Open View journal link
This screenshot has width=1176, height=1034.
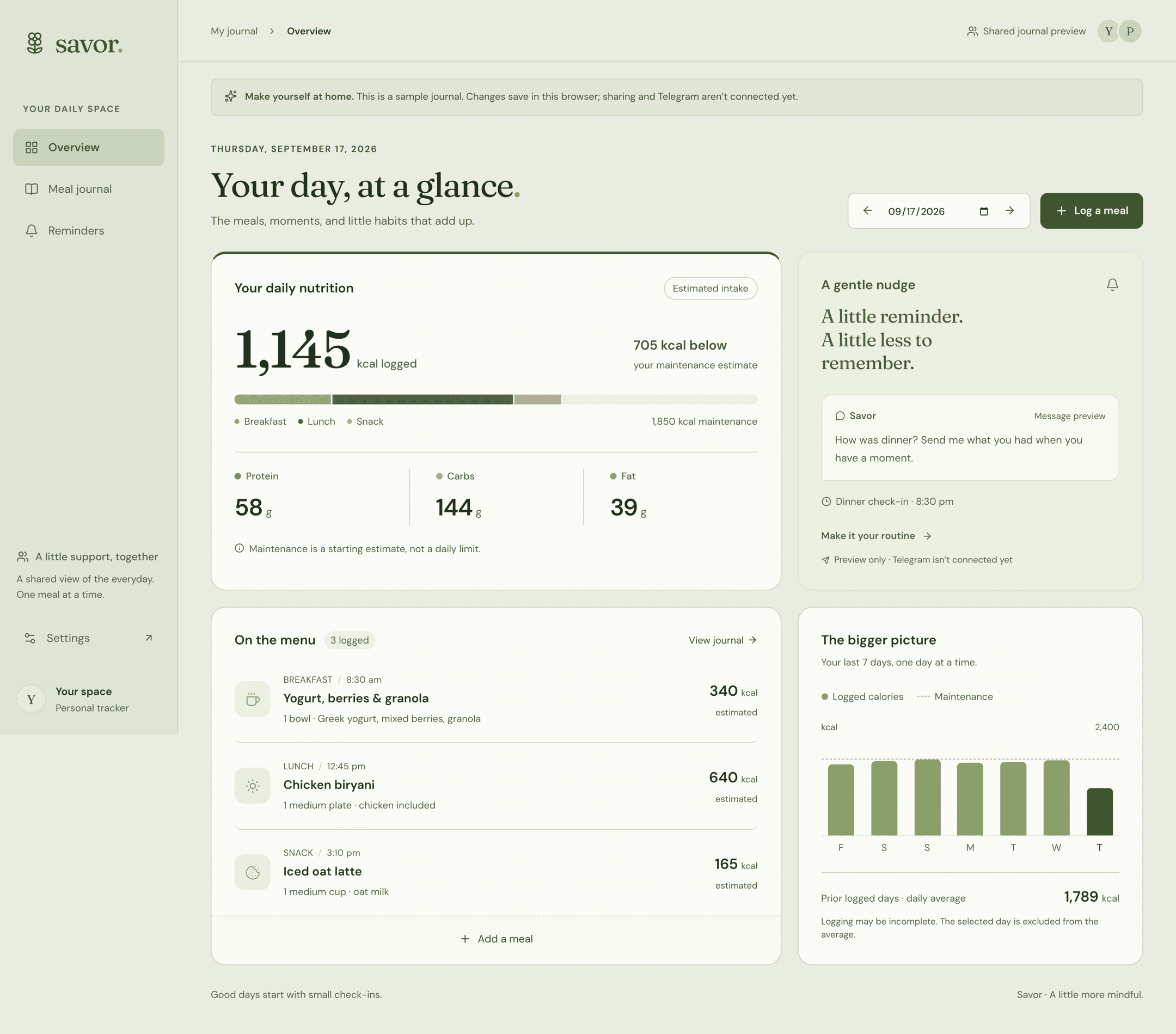pos(722,640)
